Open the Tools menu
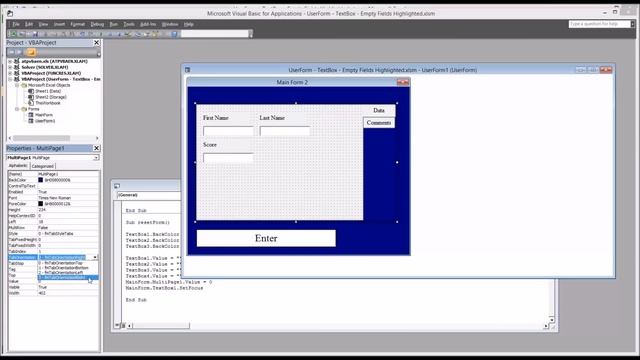This screenshot has width=640, height=360. coord(129,24)
